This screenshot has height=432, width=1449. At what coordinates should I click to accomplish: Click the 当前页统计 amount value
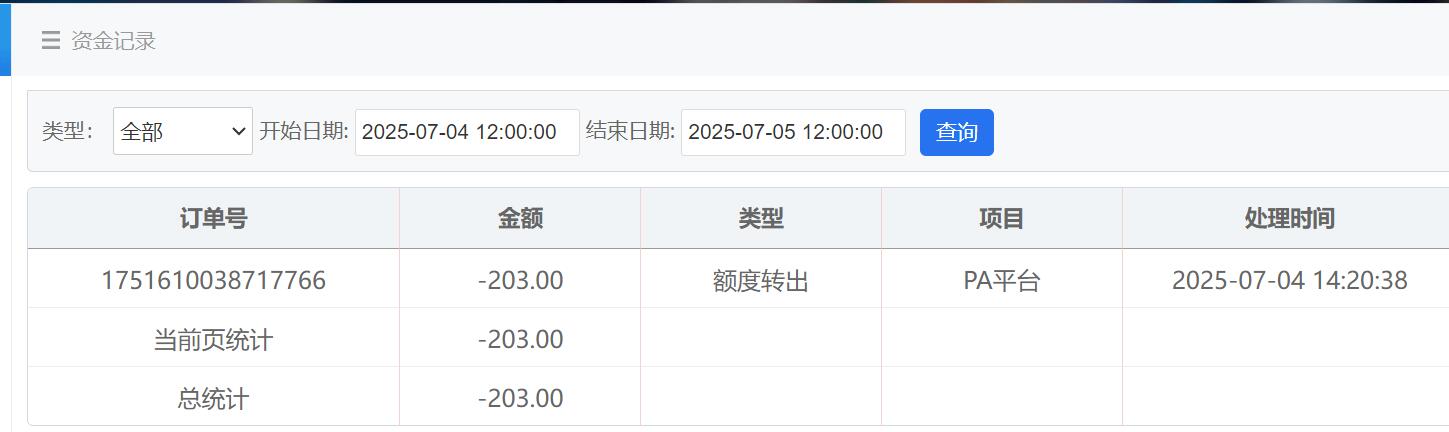[520, 339]
